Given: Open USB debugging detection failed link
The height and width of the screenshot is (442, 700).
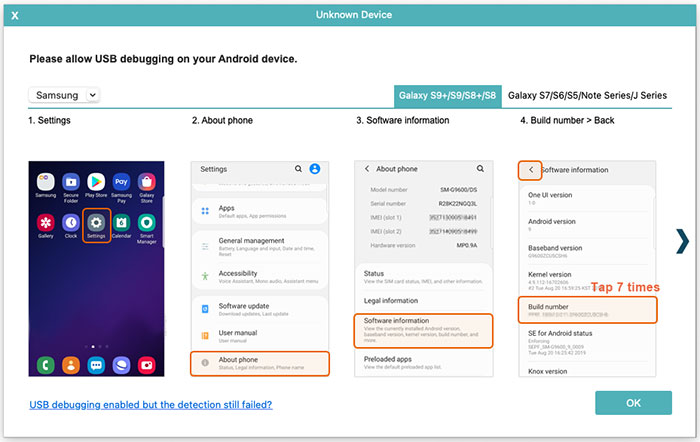Looking at the screenshot, I should coord(150,404).
